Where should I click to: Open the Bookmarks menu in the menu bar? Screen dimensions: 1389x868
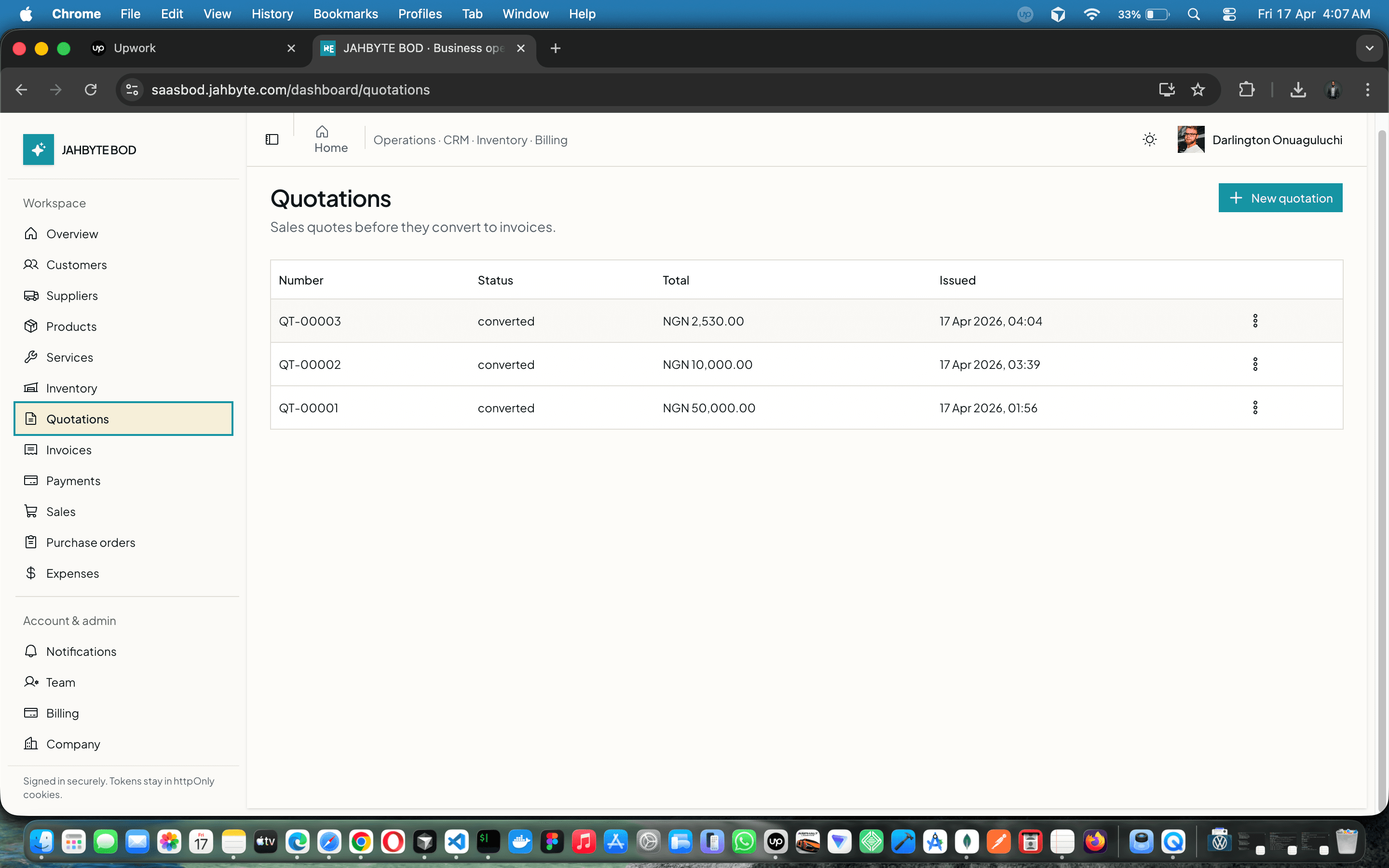345,14
